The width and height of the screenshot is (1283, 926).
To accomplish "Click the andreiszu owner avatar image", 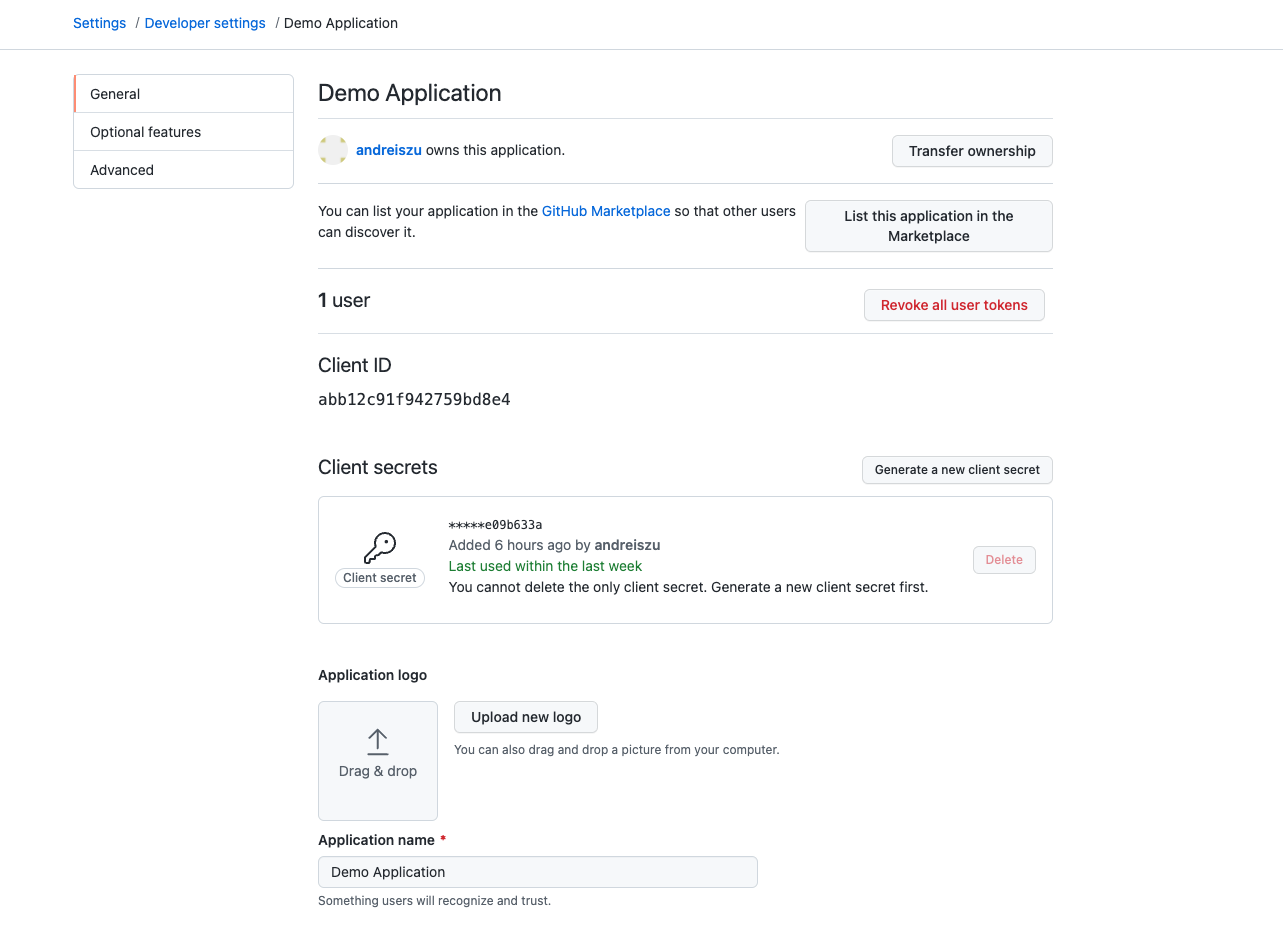I will [x=333, y=150].
